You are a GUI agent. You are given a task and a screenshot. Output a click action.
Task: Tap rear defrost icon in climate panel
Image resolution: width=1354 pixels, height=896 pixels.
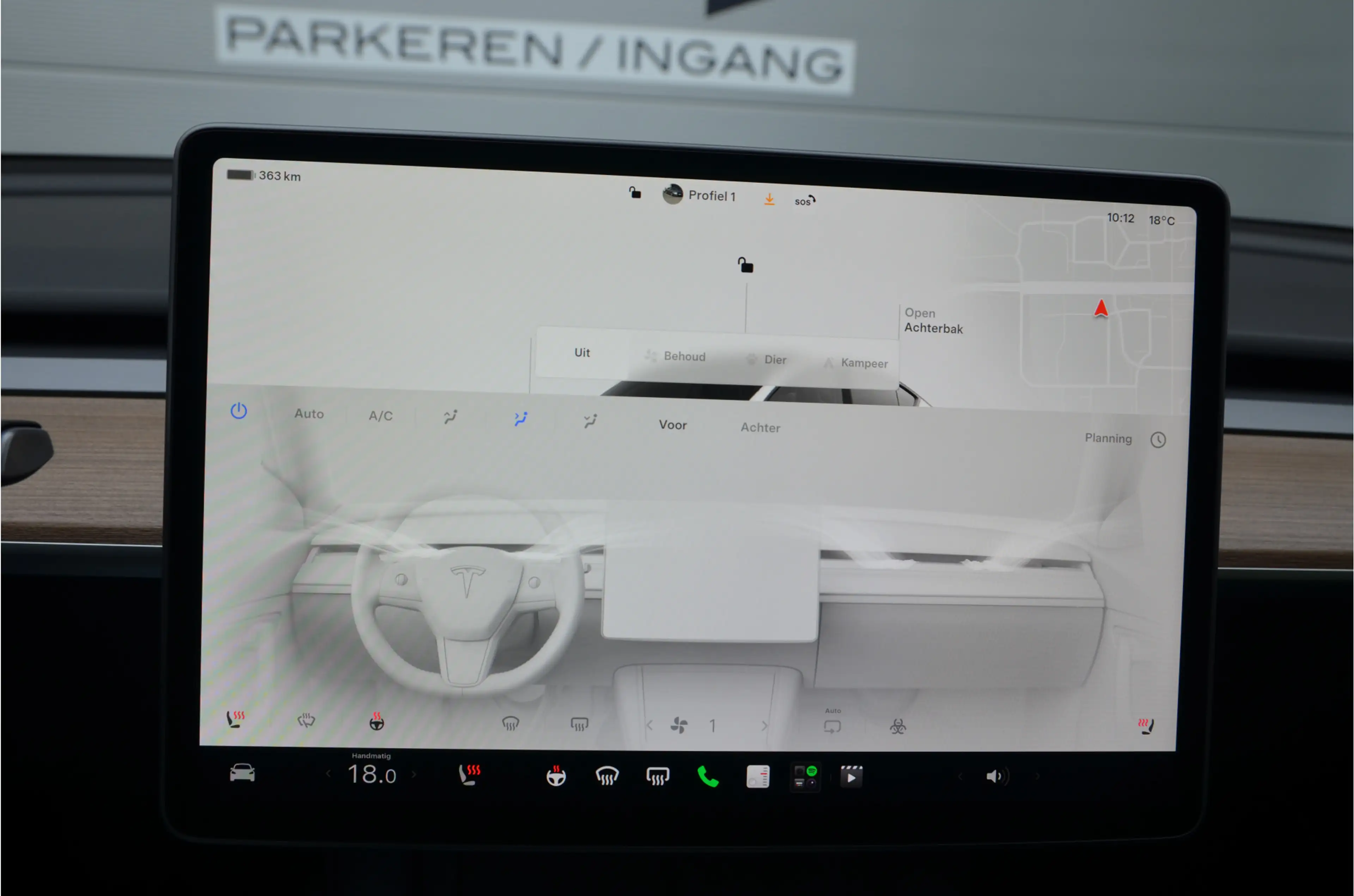[579, 725]
